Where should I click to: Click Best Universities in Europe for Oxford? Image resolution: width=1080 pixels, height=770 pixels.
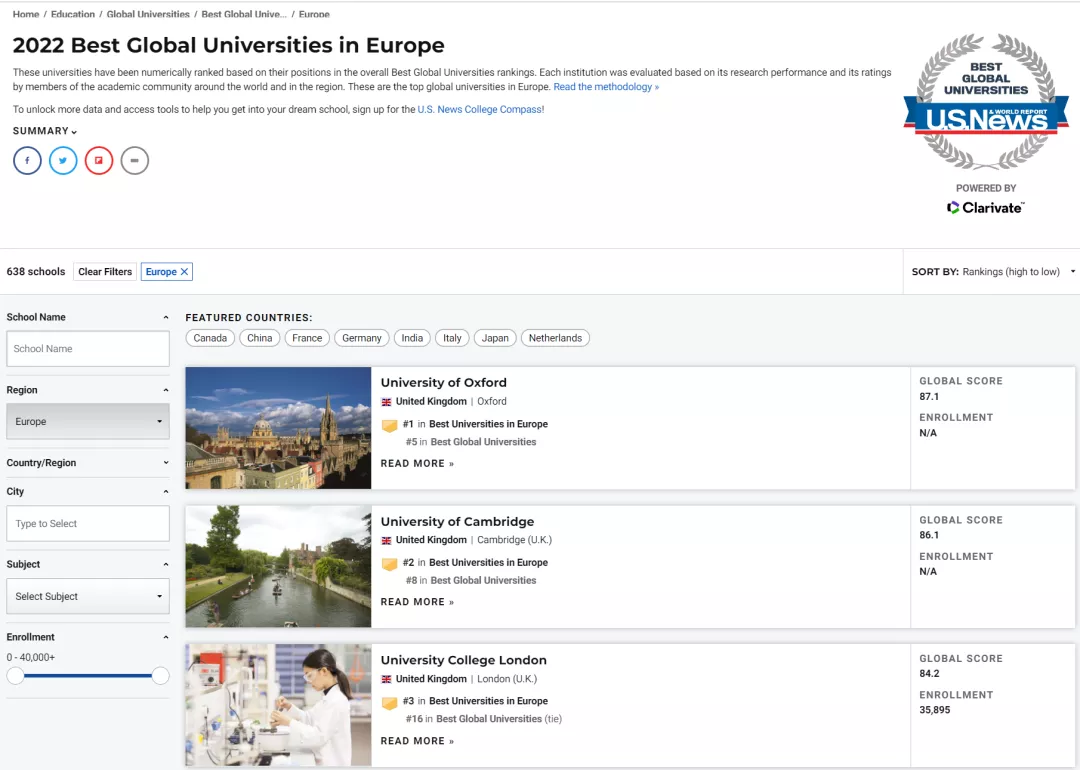click(488, 424)
